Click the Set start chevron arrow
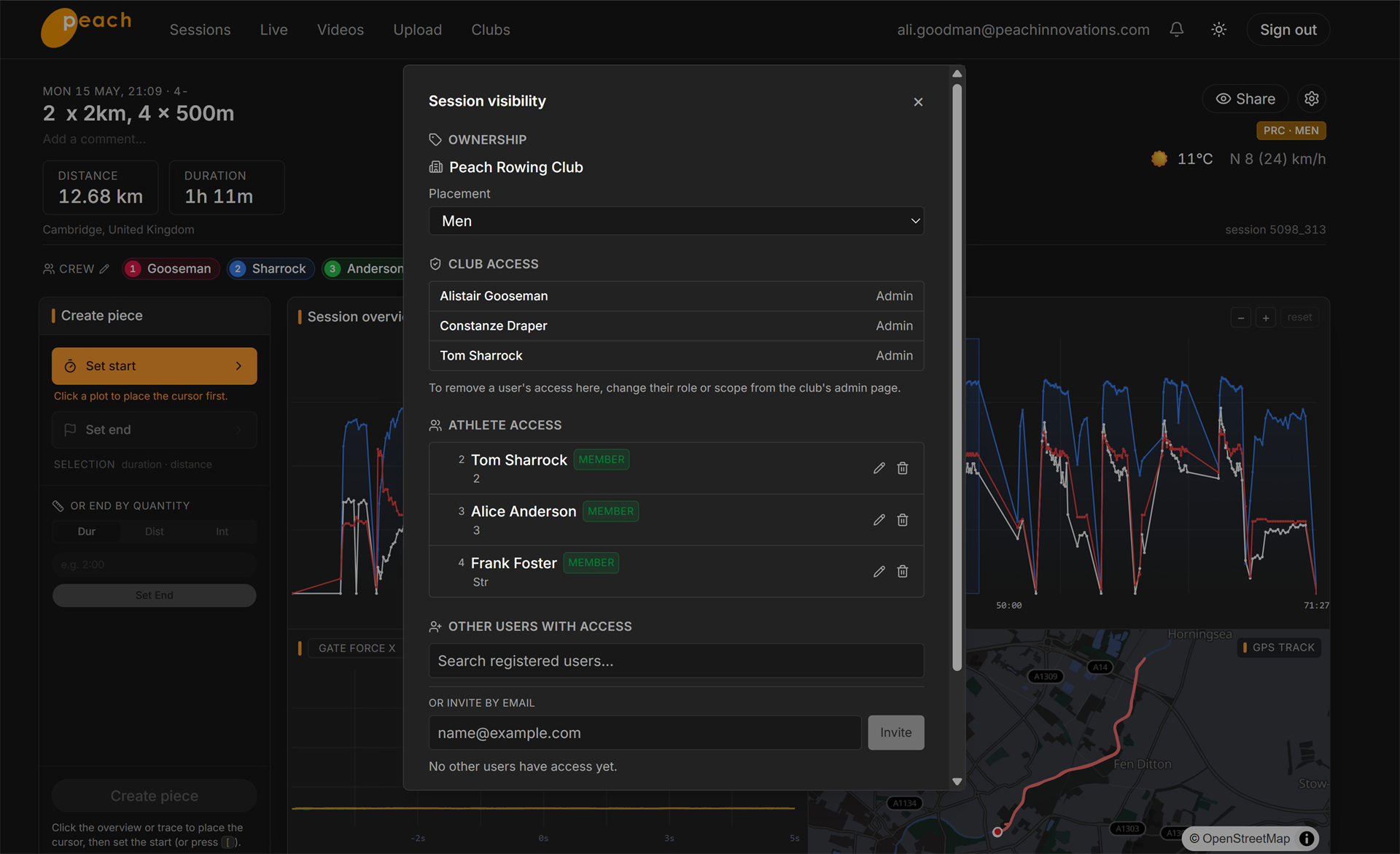Viewport: 1400px width, 854px height. point(238,366)
